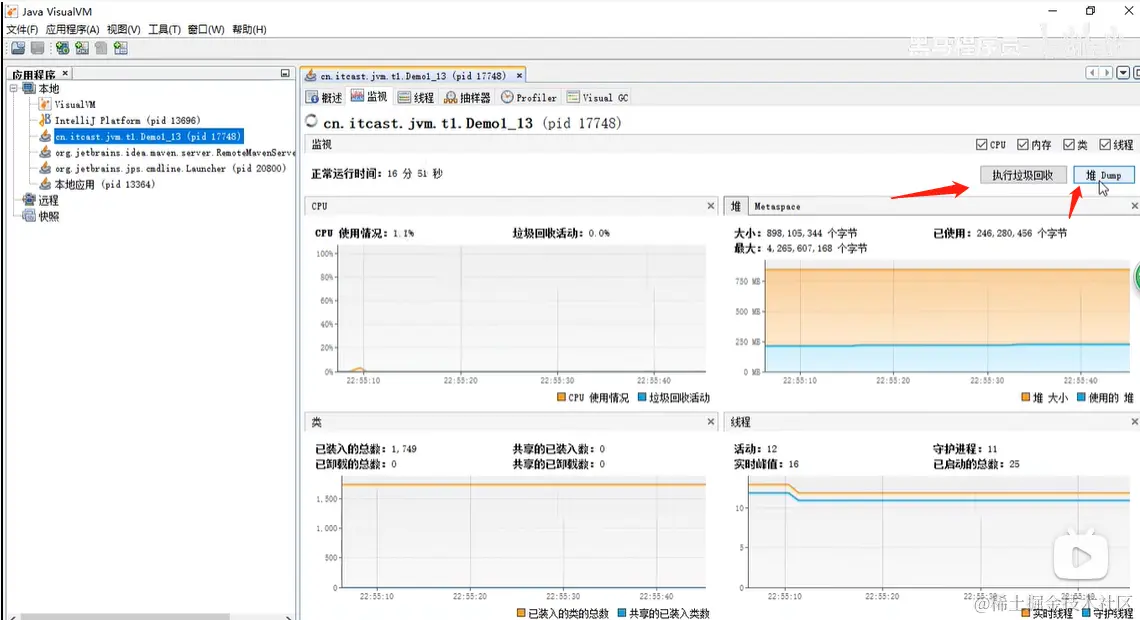Select IntelliJ Platform (pid 13696) in tree

(127, 121)
